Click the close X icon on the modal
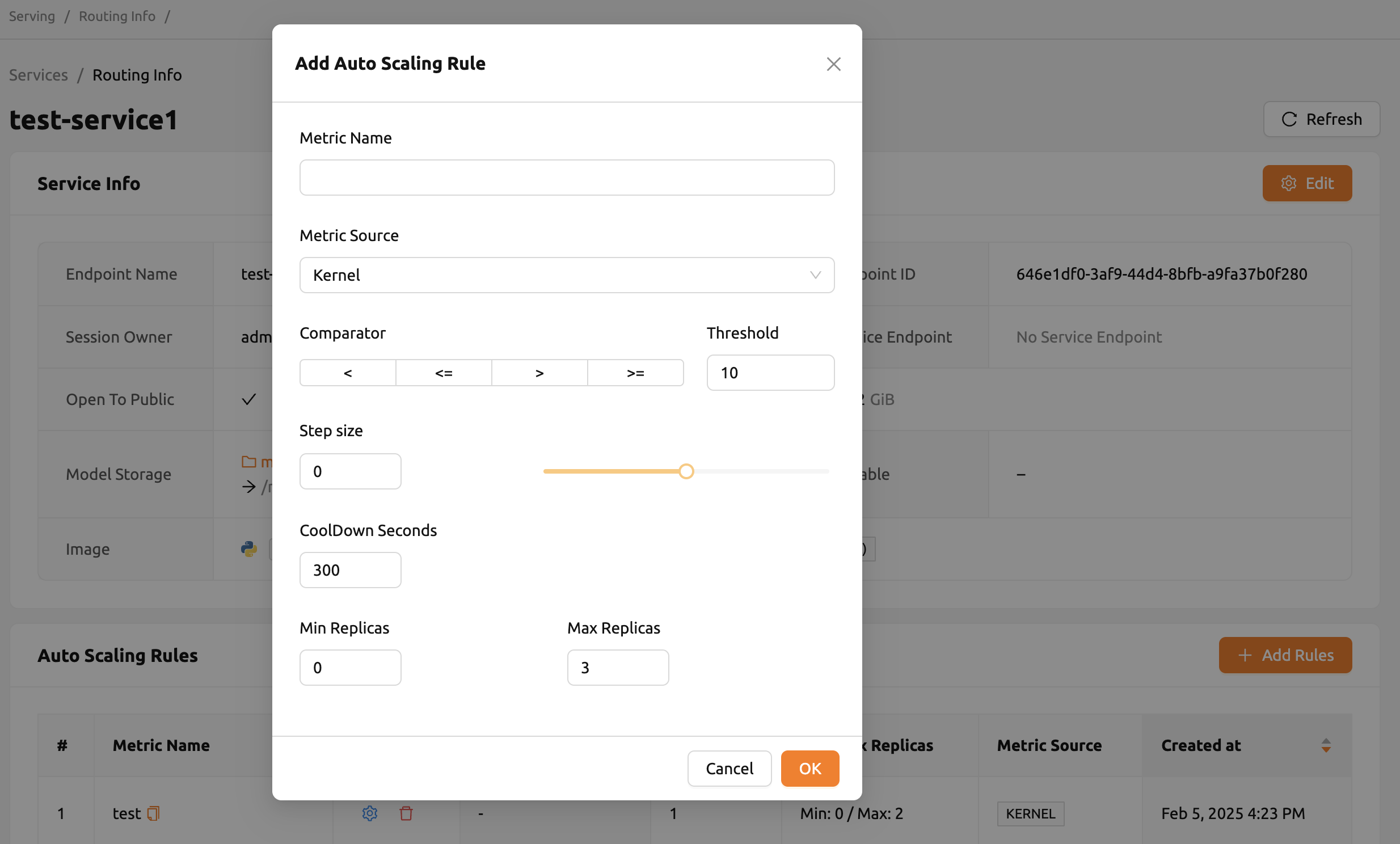 (833, 63)
